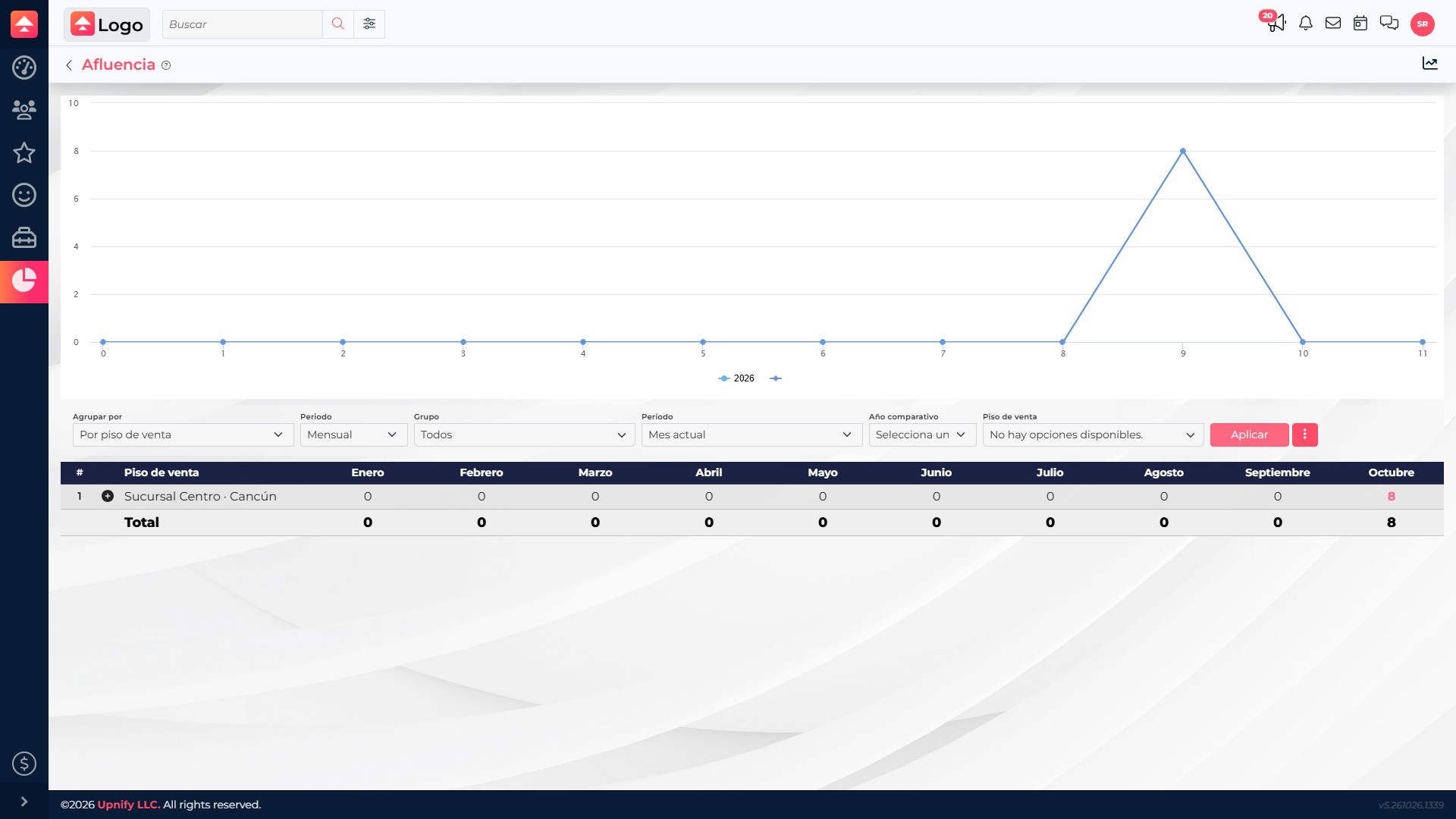Viewport: 1456px width, 819px height.
Task: Open the calendar icon in header
Action: [x=1360, y=24]
